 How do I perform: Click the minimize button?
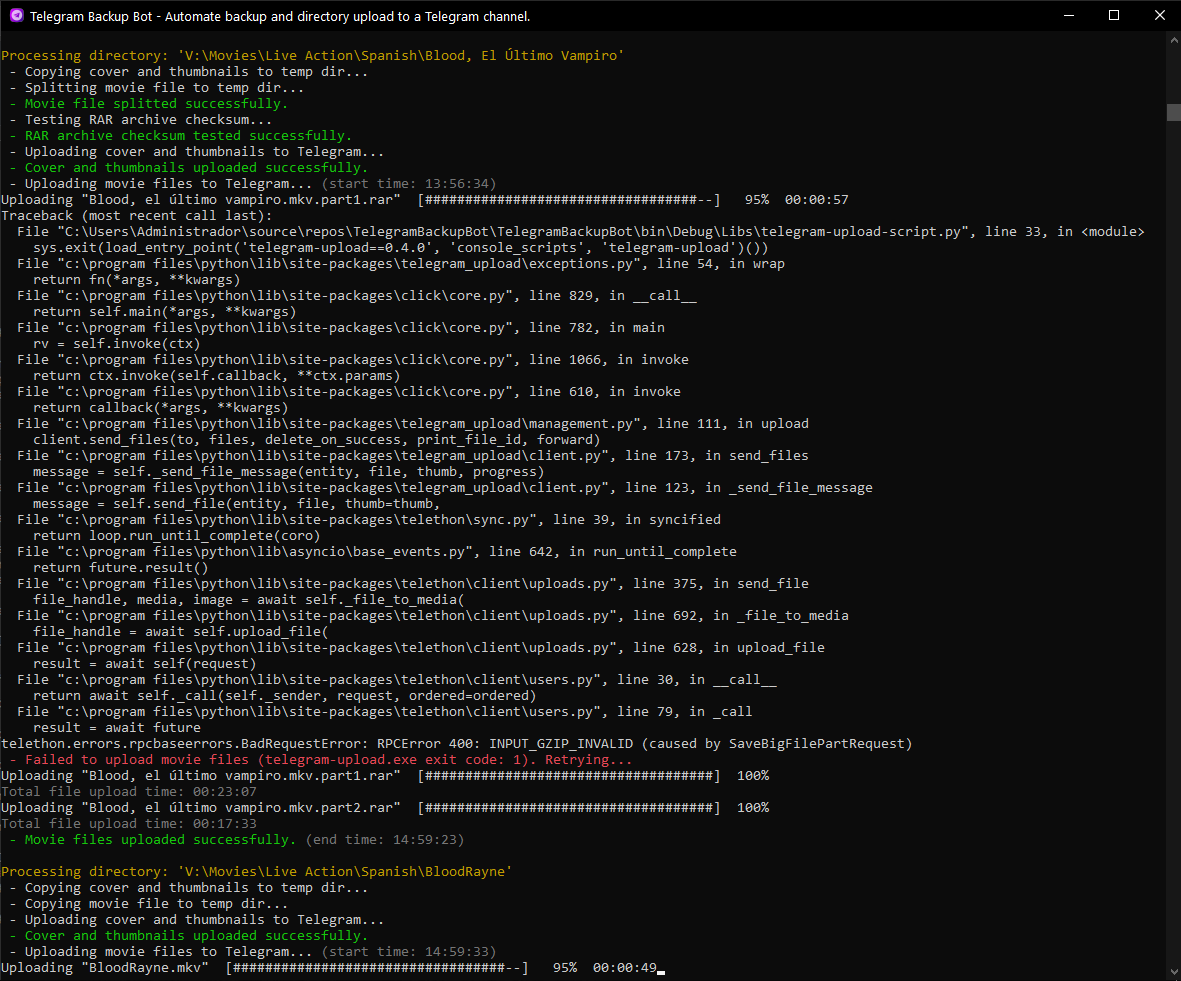(x=1069, y=16)
